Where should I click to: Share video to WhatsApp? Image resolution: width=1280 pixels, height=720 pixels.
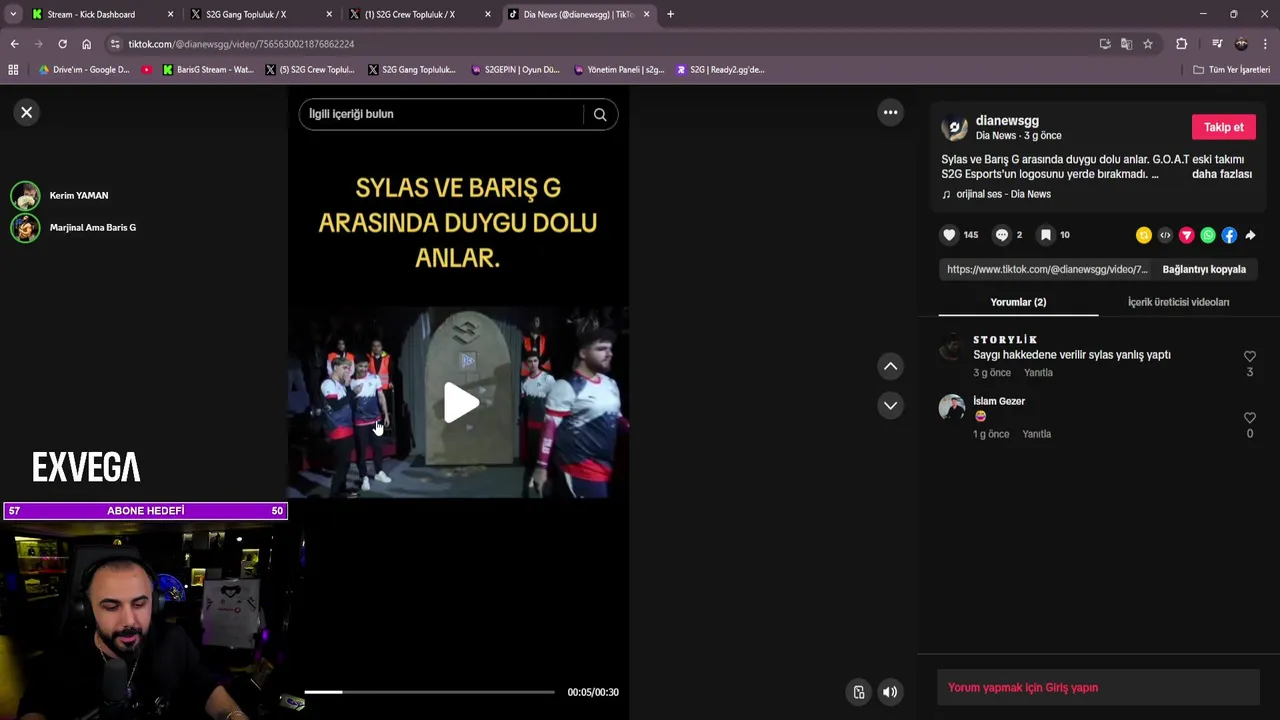point(1208,235)
